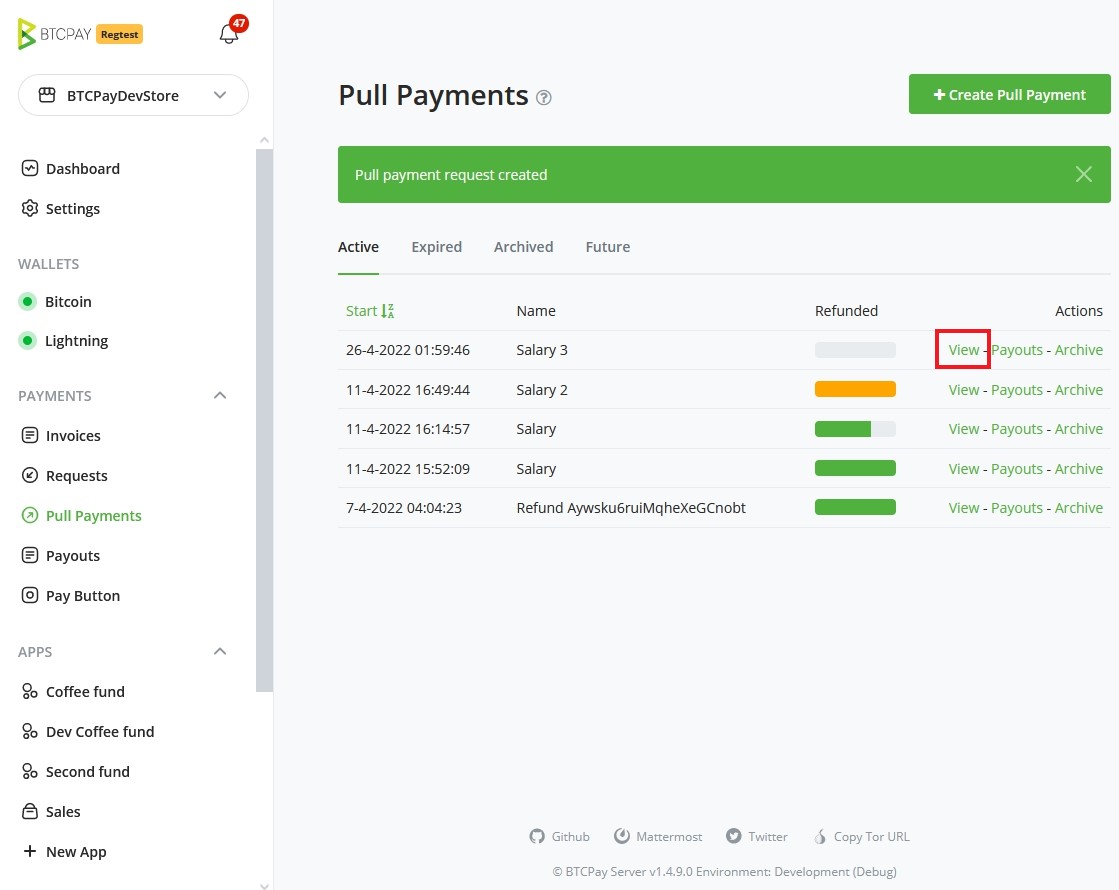Switch to the Archived tab
This screenshot has width=1119, height=890.
pyautogui.click(x=523, y=246)
